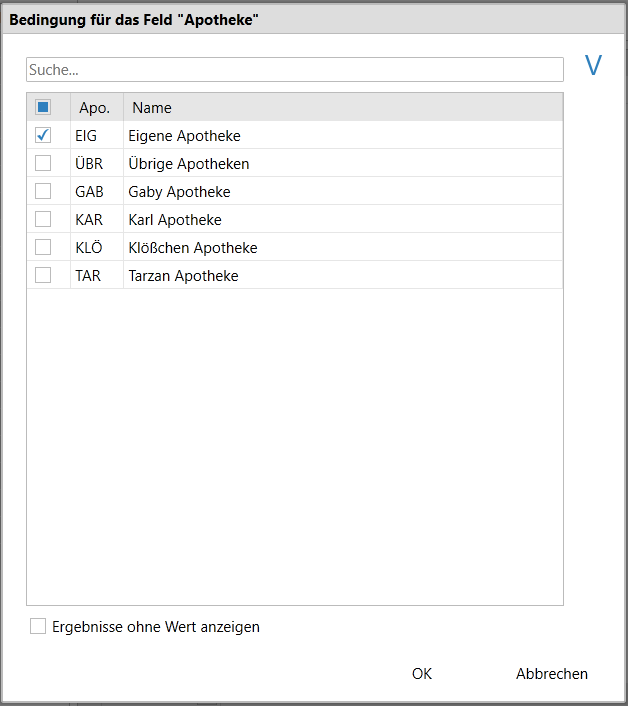Click the Abbrechen button

click(x=552, y=674)
